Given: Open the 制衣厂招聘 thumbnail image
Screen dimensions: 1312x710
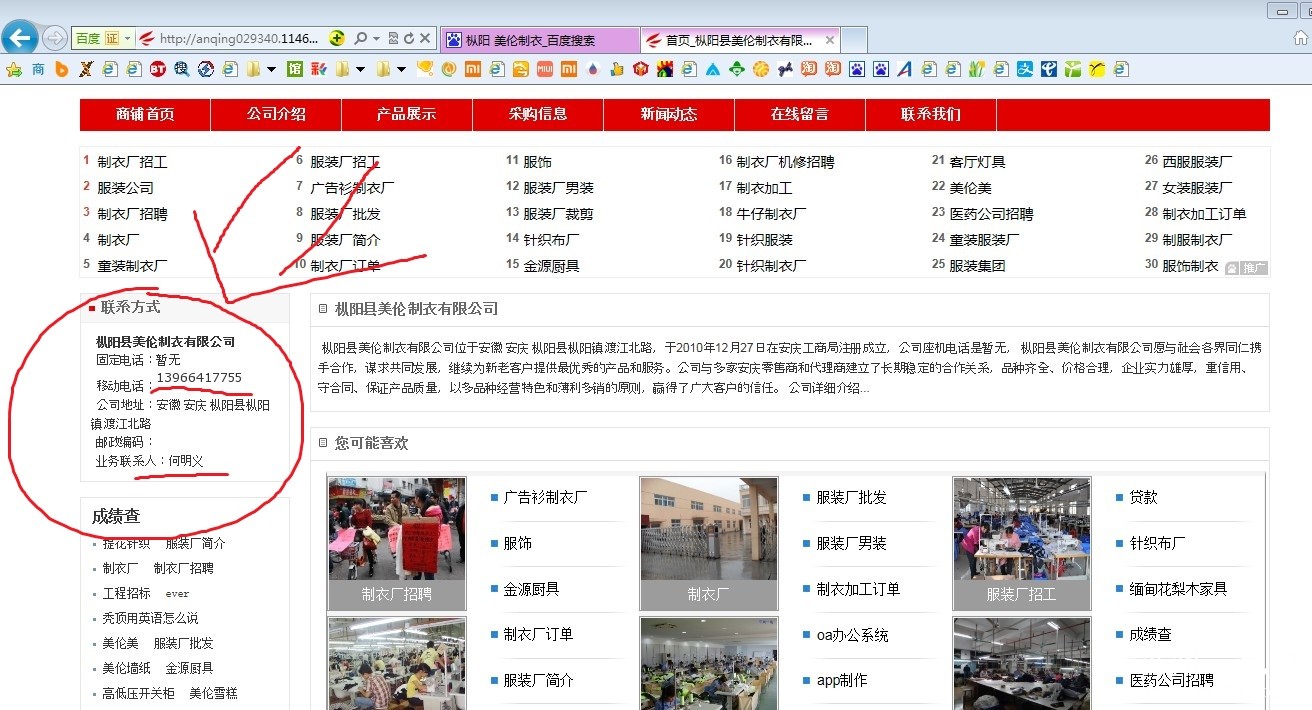Looking at the screenshot, I should [397, 544].
